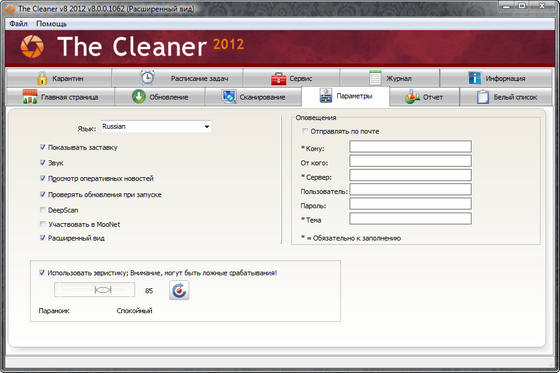Click the Сервер input field
The image size is (560, 373).
tap(410, 175)
